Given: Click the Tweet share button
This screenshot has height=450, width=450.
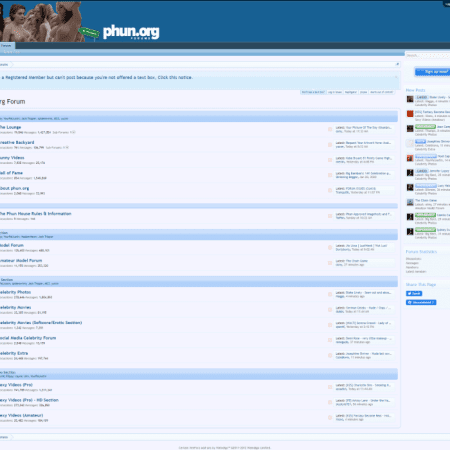Looking at the screenshot, I should tap(414, 293).
